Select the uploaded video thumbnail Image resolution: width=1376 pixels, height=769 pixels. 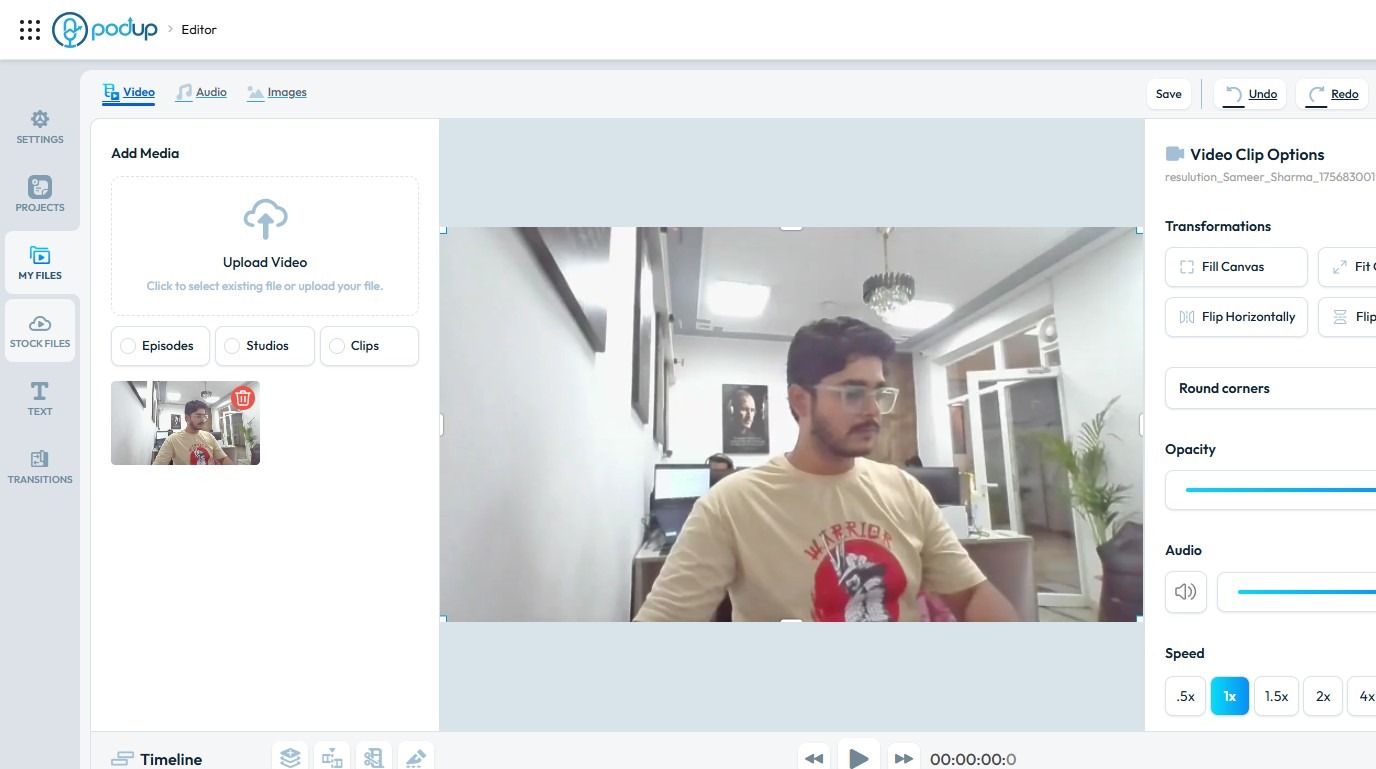pos(185,423)
